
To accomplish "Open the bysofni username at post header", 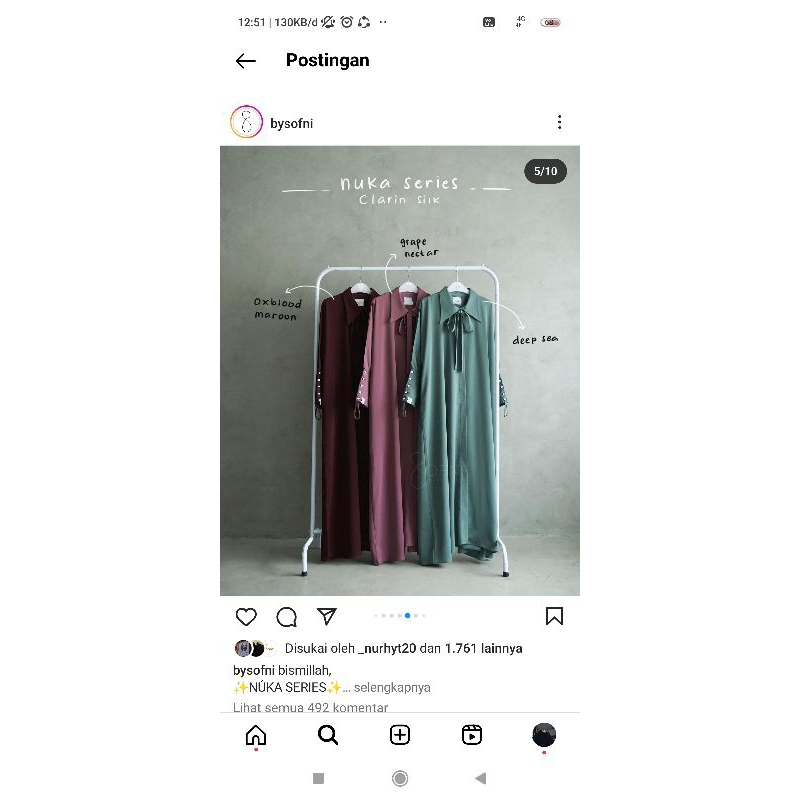I will [x=291, y=123].
